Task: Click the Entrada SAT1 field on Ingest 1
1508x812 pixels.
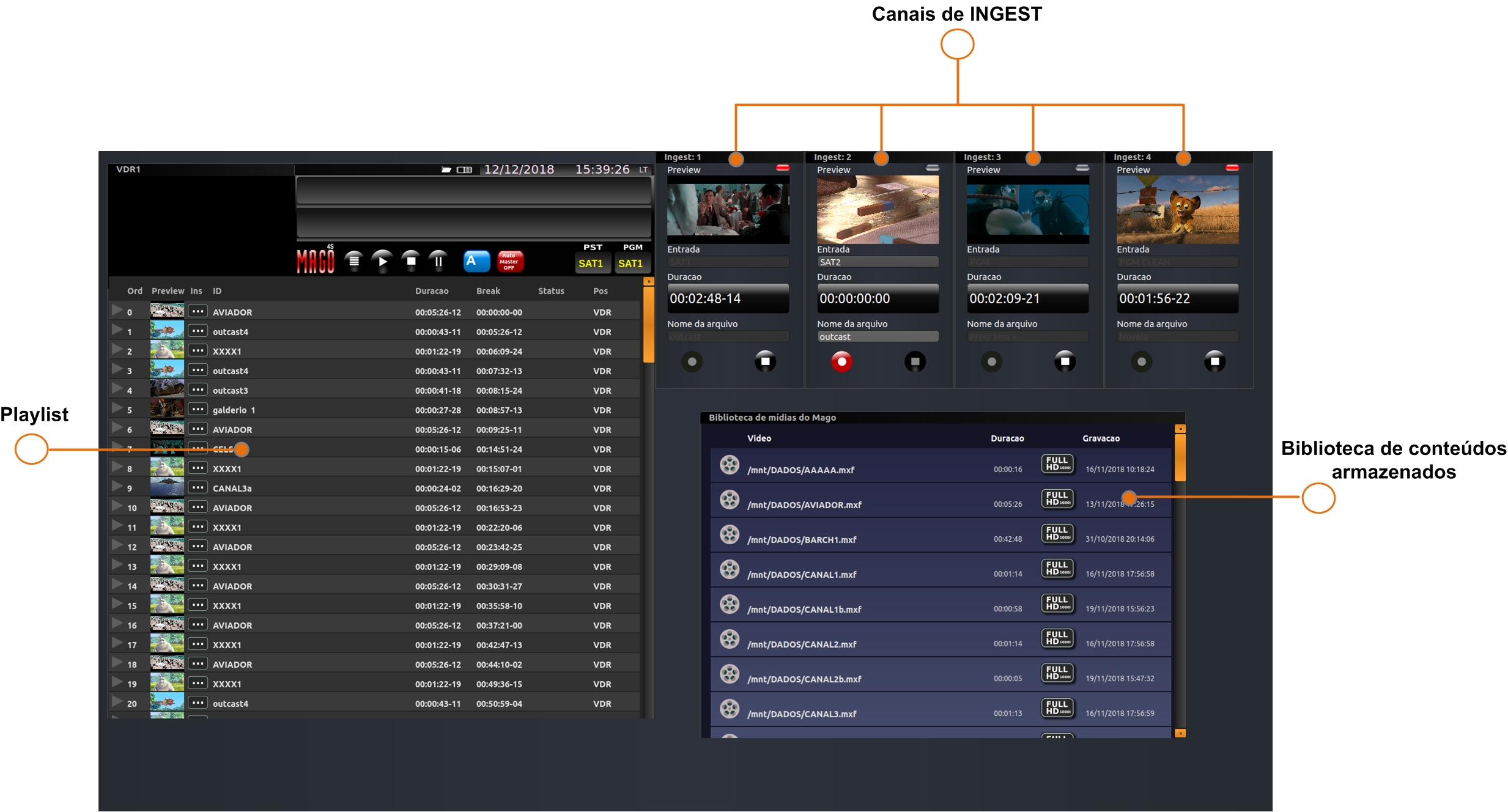Action: tap(728, 262)
